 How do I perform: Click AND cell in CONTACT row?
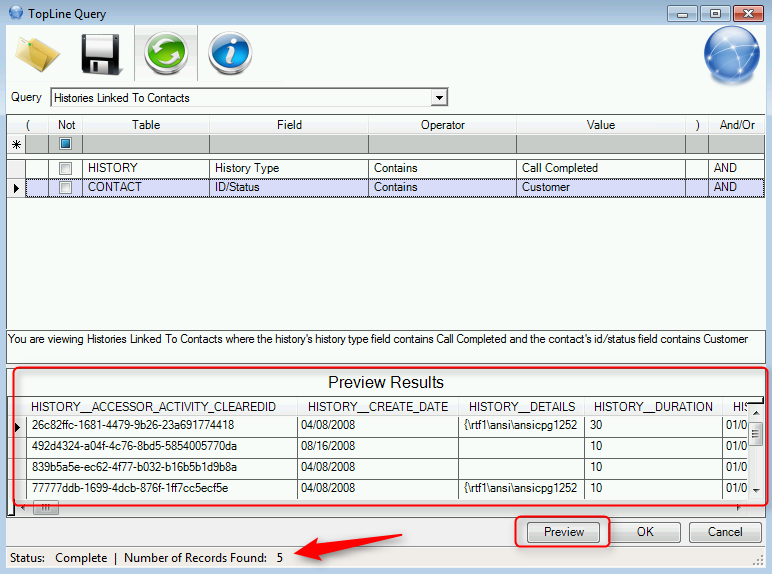737,188
